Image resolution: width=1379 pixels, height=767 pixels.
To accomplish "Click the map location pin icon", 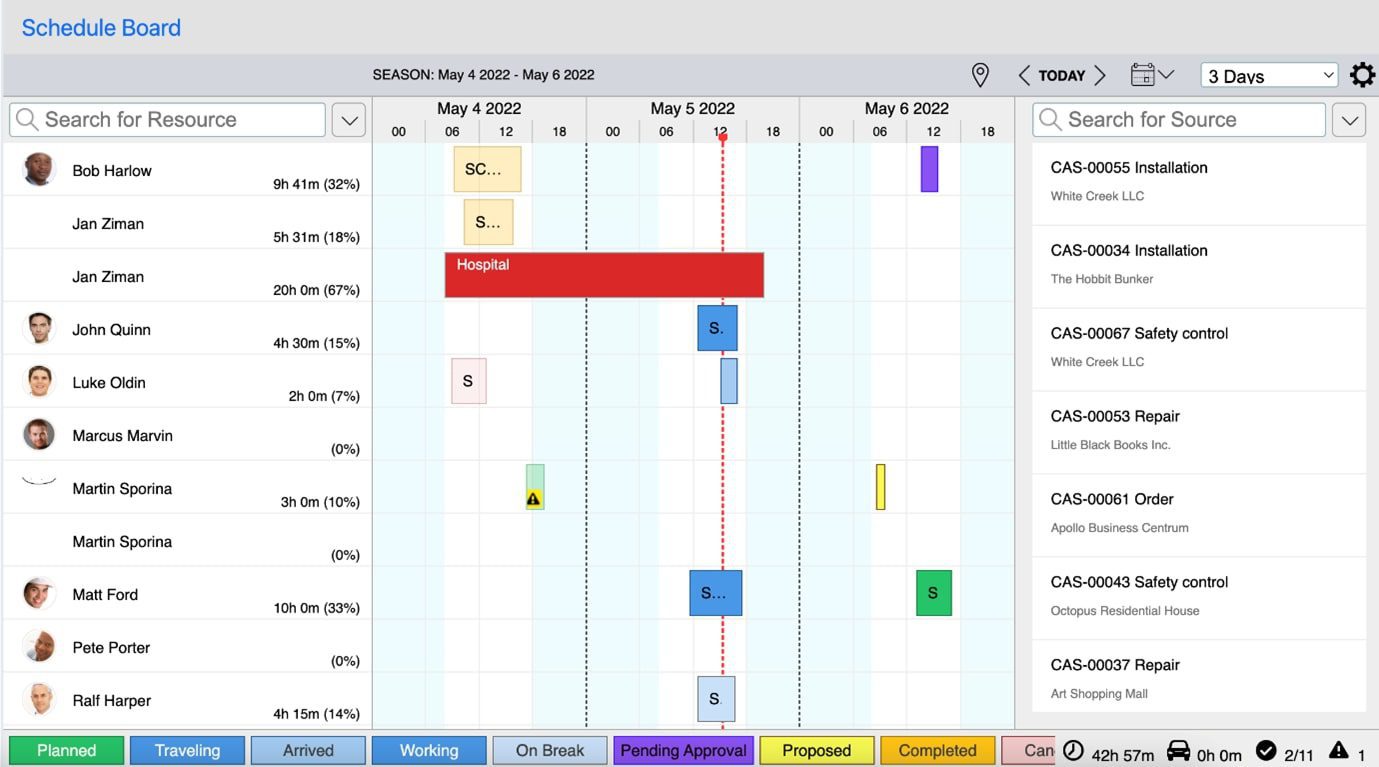I will coord(980,75).
